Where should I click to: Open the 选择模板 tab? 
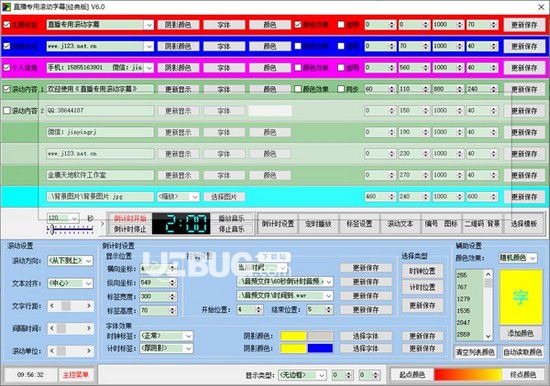524,224
